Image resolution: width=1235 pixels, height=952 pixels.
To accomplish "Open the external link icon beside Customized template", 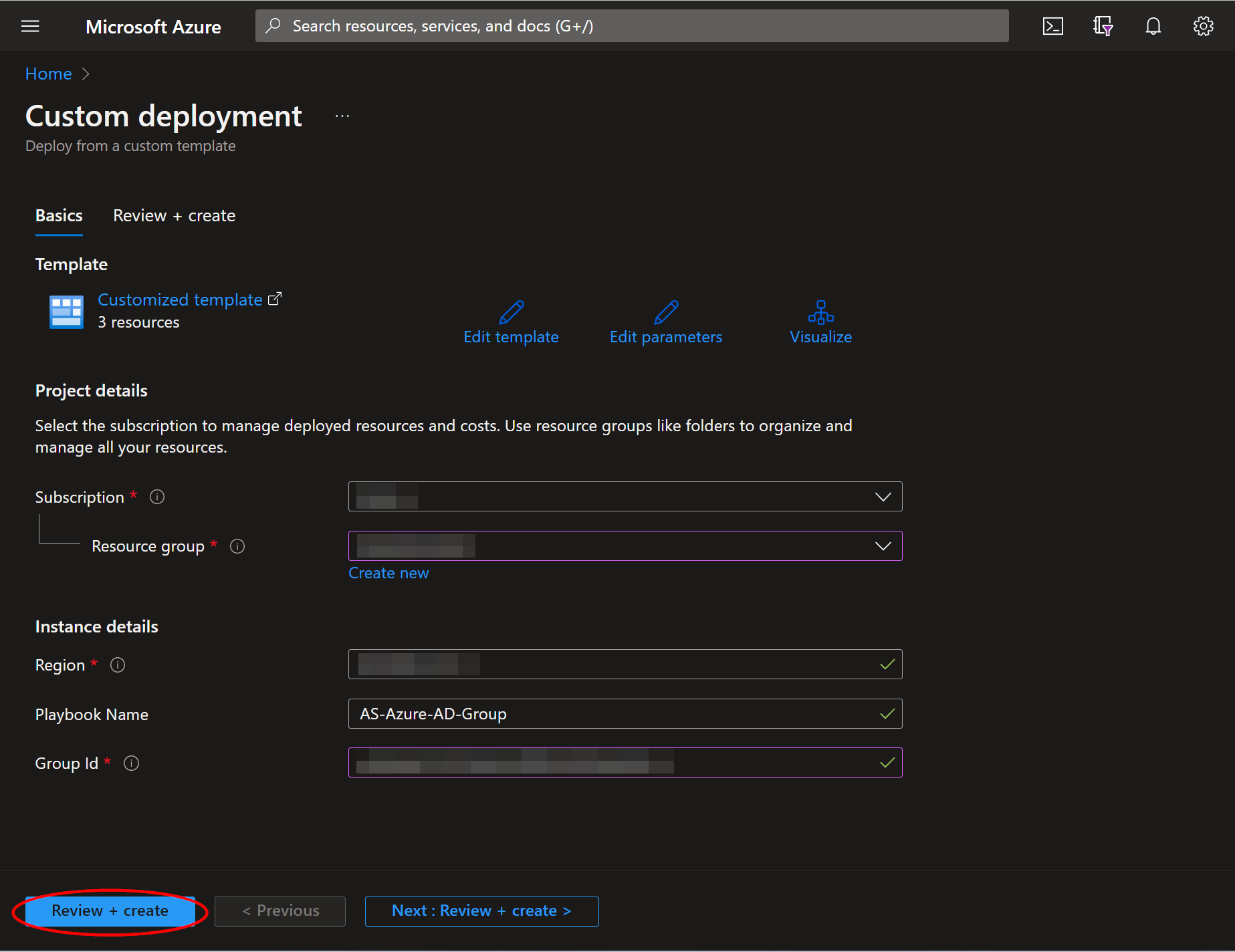I will 275,299.
